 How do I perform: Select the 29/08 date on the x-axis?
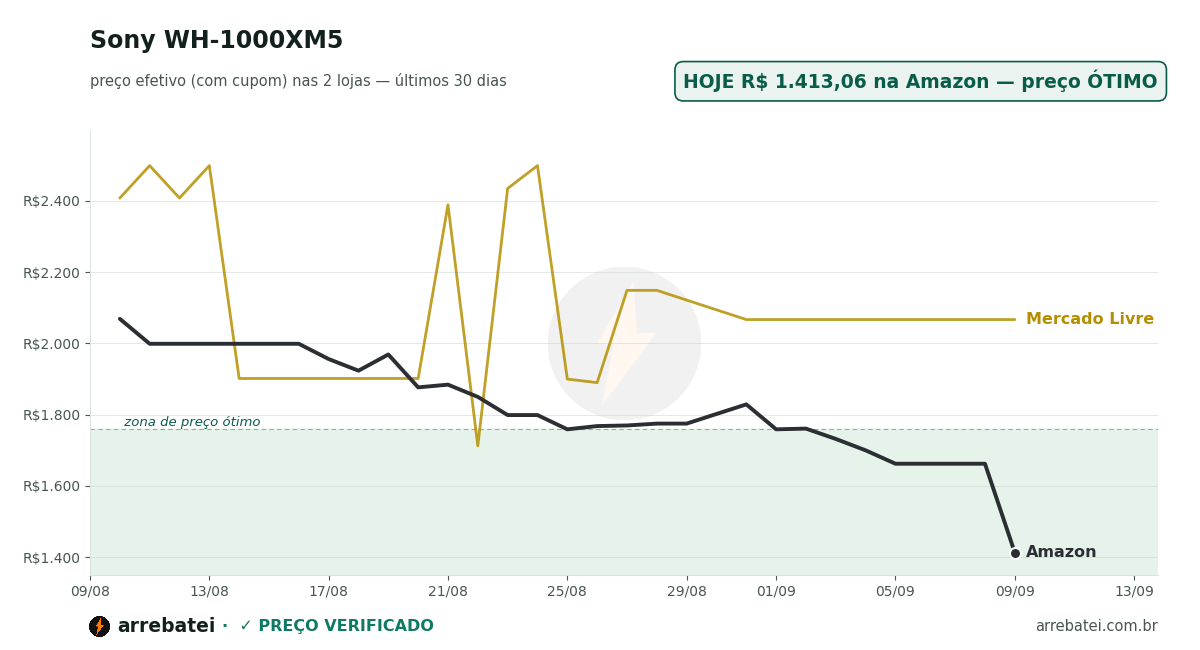tap(687, 591)
